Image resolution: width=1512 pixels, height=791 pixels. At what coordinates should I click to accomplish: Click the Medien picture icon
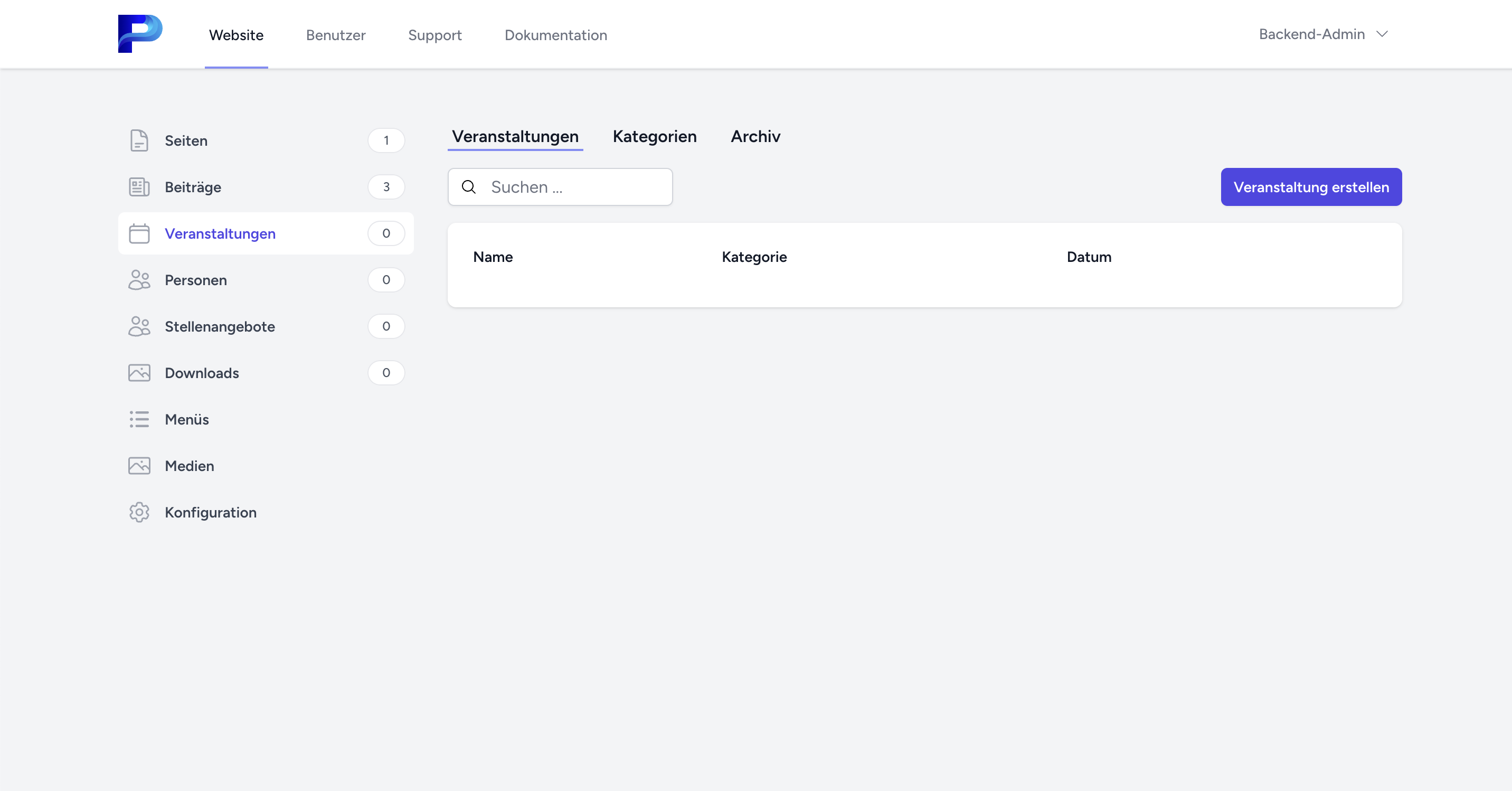[x=139, y=466]
